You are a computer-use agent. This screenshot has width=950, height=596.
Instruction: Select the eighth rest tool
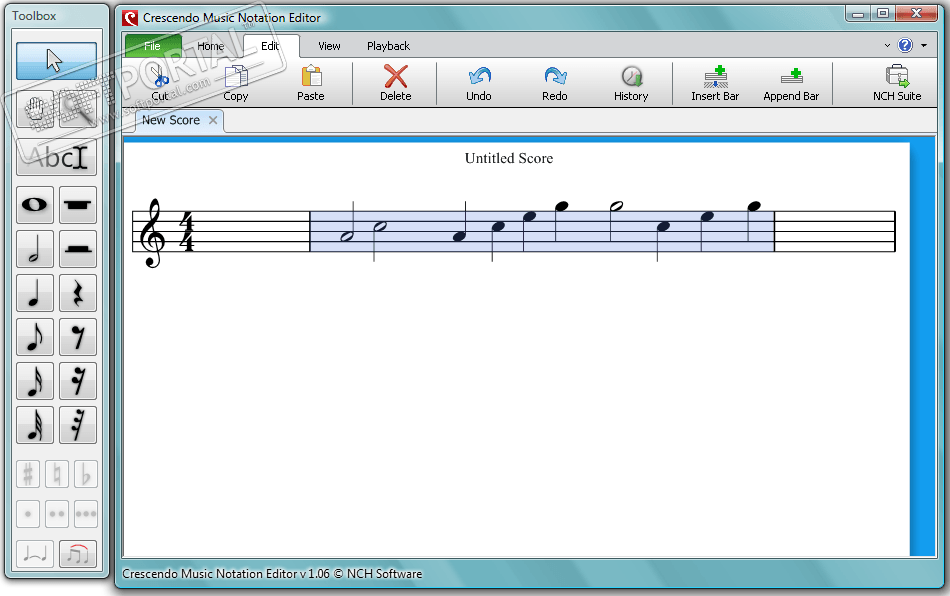pyautogui.click(x=78, y=337)
